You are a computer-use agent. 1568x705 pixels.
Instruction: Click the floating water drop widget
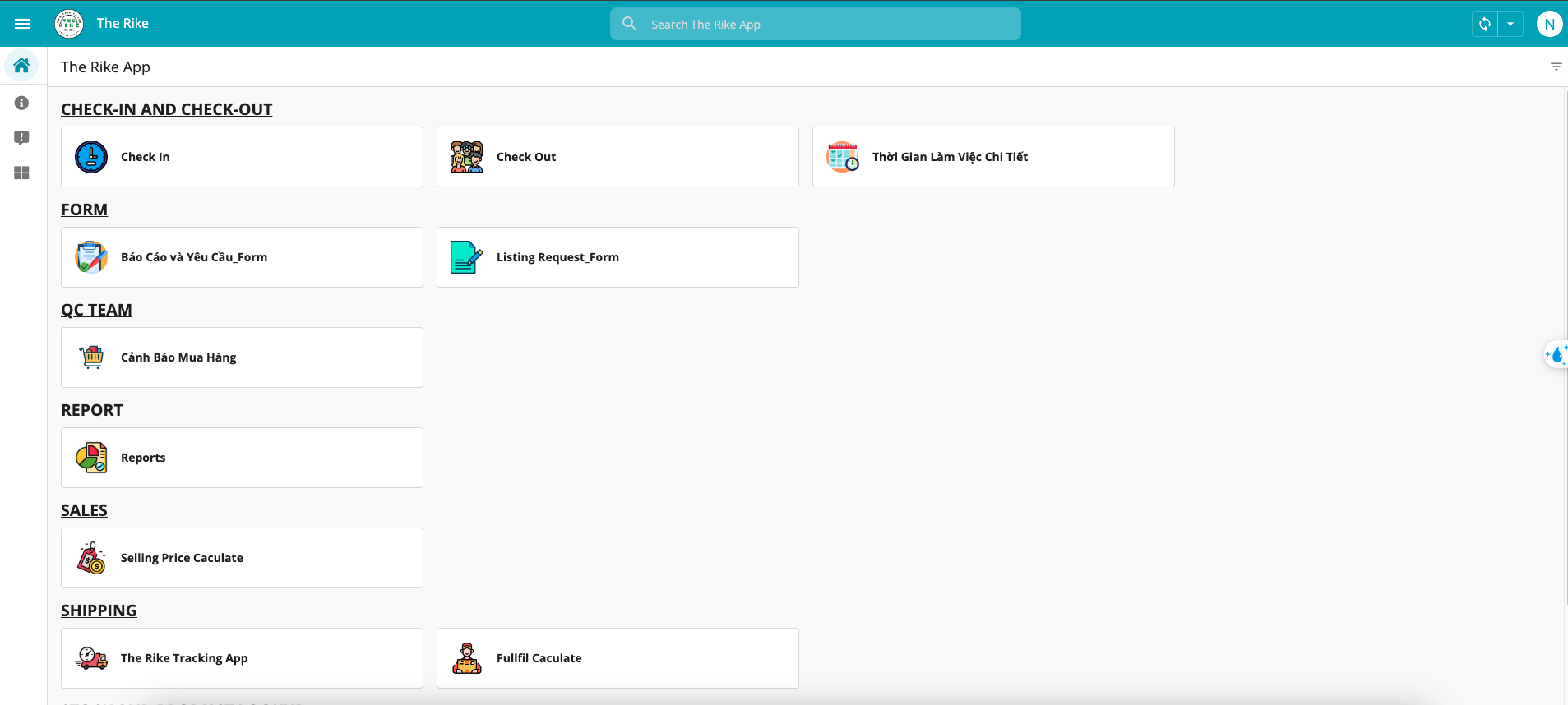click(1556, 355)
